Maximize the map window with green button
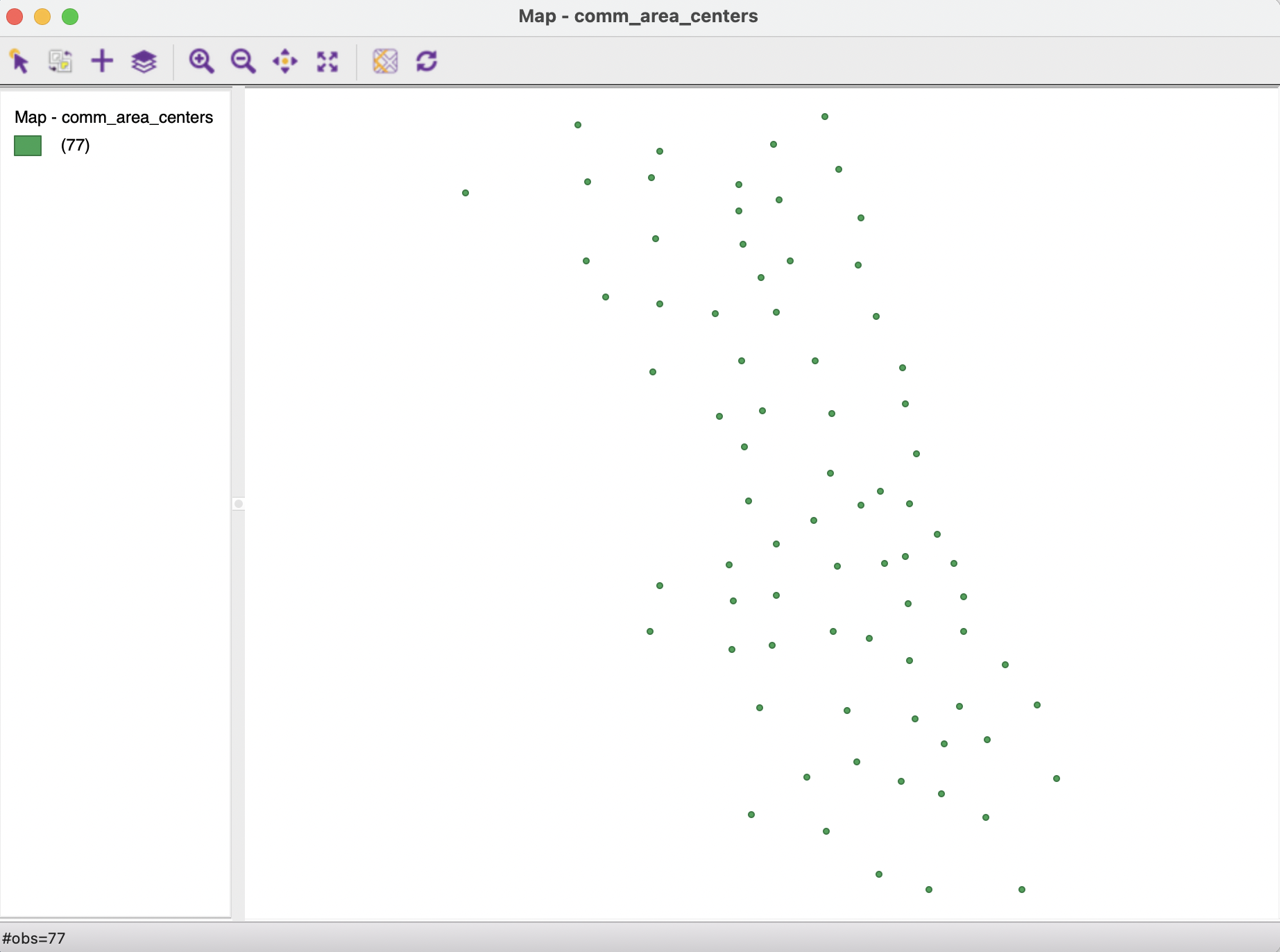 click(70, 16)
